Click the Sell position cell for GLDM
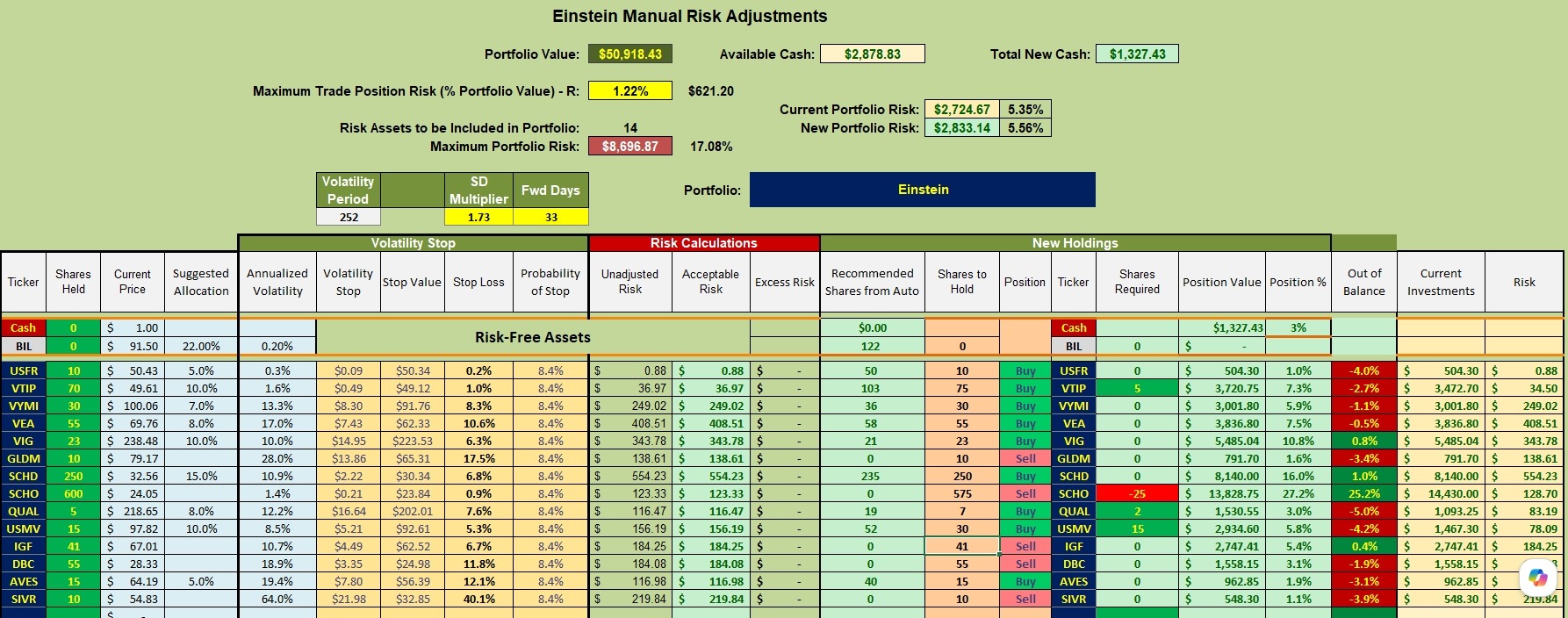 point(1025,458)
